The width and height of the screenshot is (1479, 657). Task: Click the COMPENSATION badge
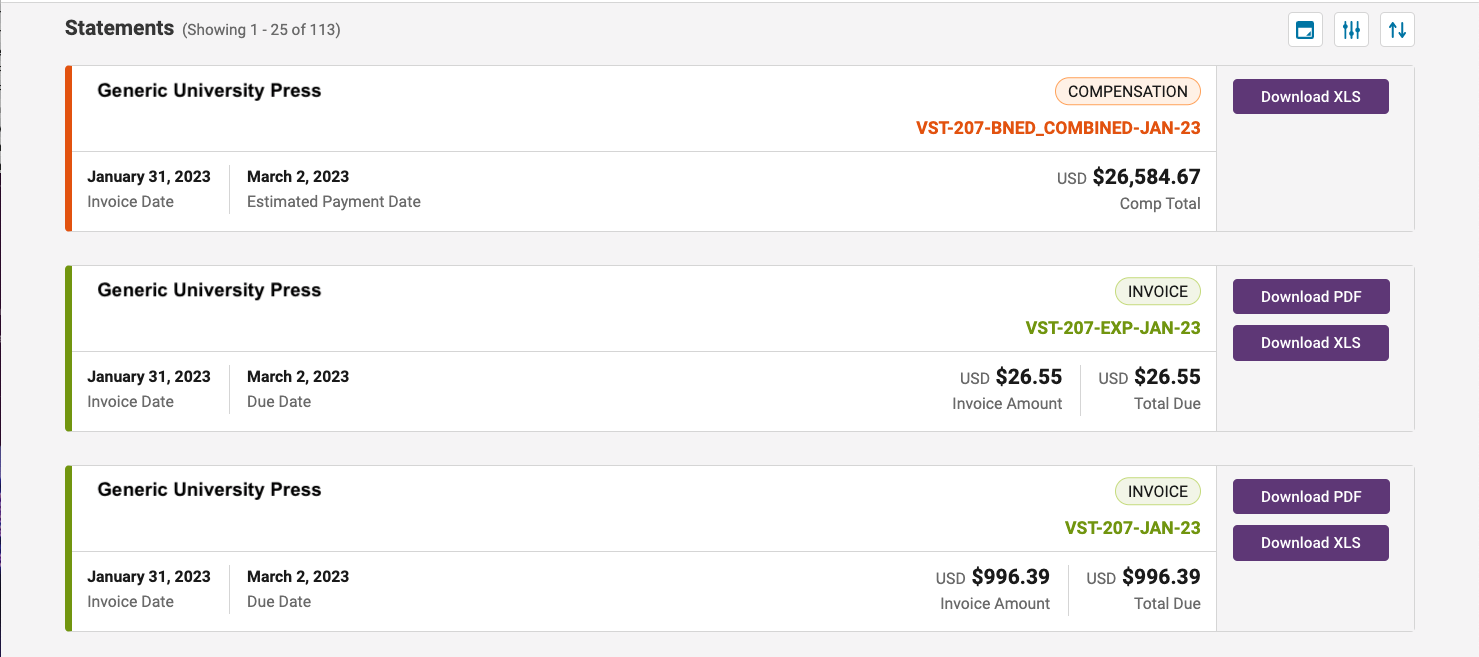click(1127, 92)
